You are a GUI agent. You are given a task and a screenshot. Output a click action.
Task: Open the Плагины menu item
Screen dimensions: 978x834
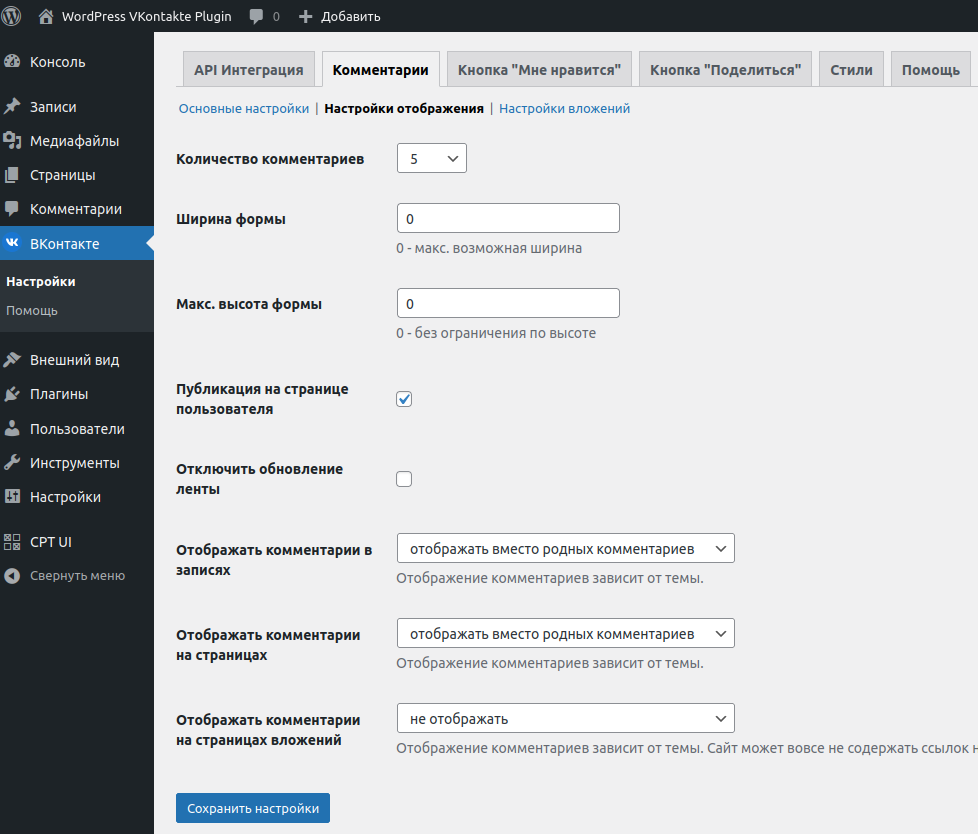pos(77,394)
